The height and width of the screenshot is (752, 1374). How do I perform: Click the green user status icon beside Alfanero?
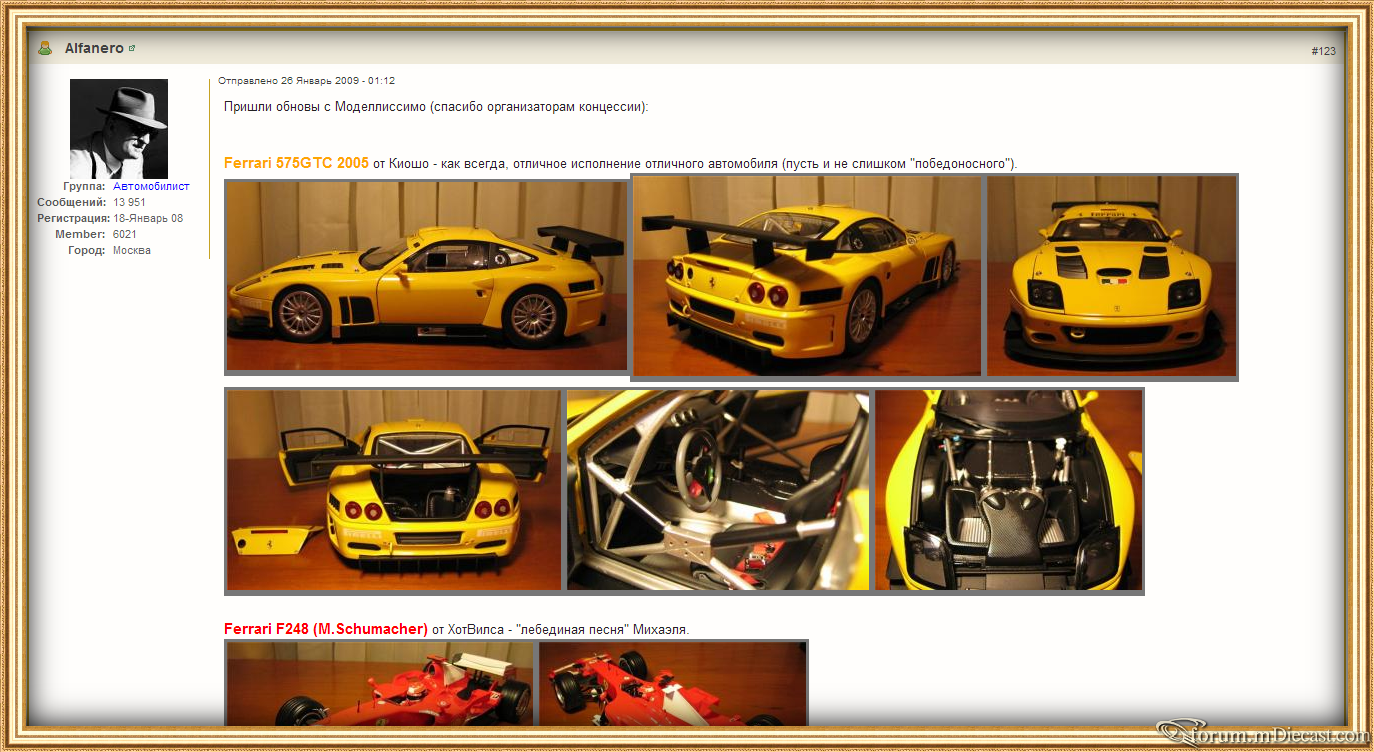pos(45,48)
